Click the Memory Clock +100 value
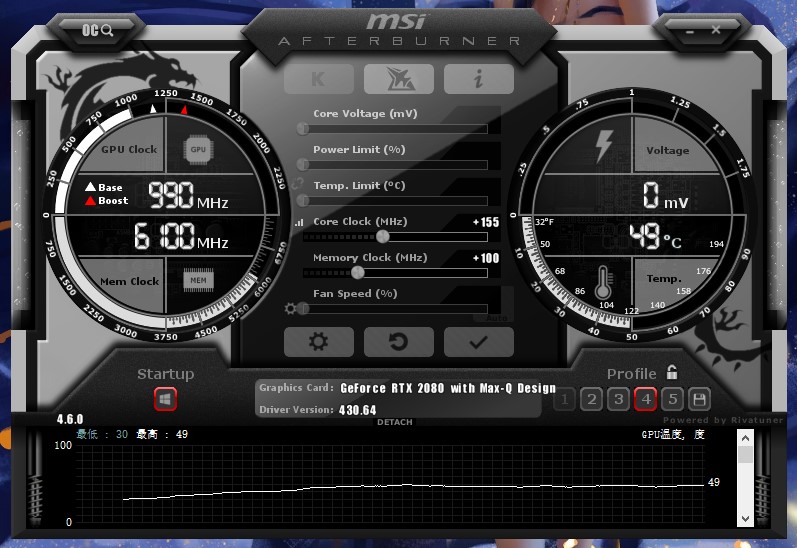The height and width of the screenshot is (548, 797). (486, 258)
